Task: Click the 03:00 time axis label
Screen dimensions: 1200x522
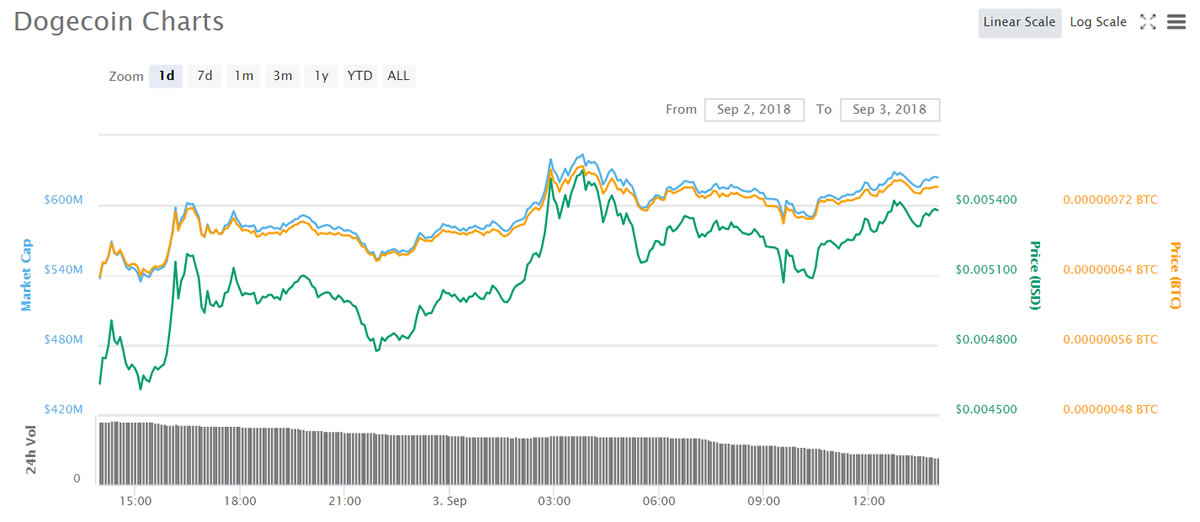Action: tap(554, 501)
